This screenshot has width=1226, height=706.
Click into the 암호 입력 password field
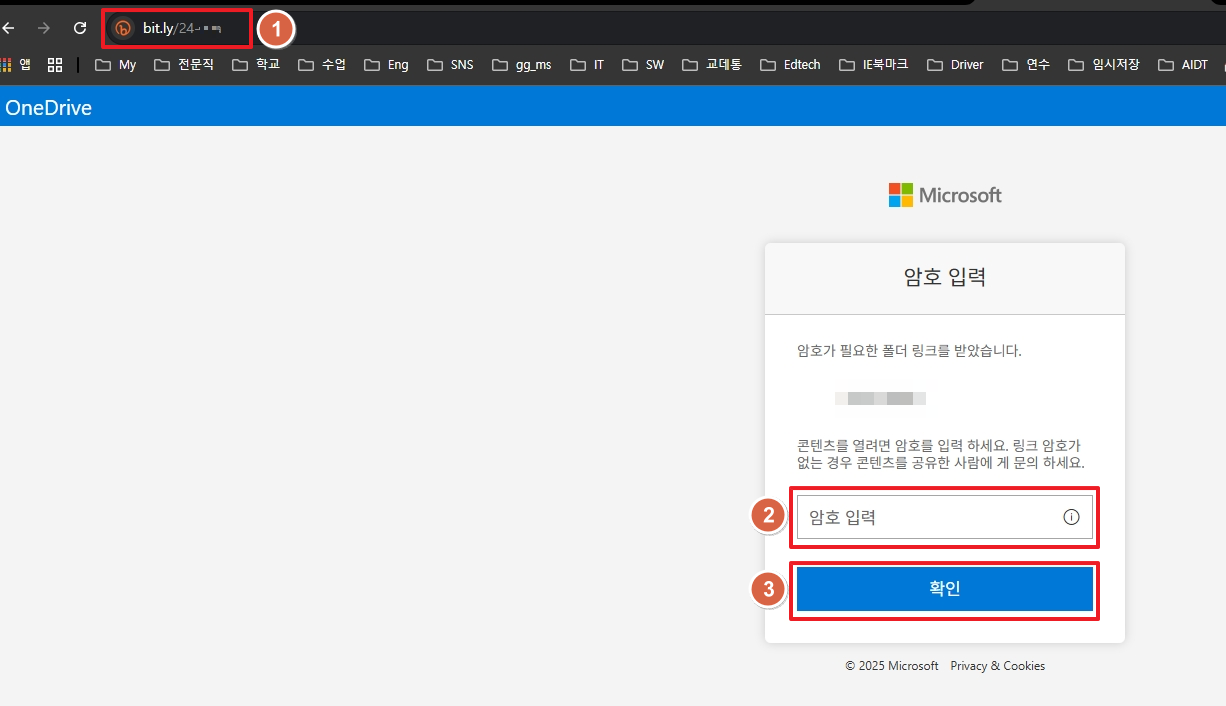[945, 517]
